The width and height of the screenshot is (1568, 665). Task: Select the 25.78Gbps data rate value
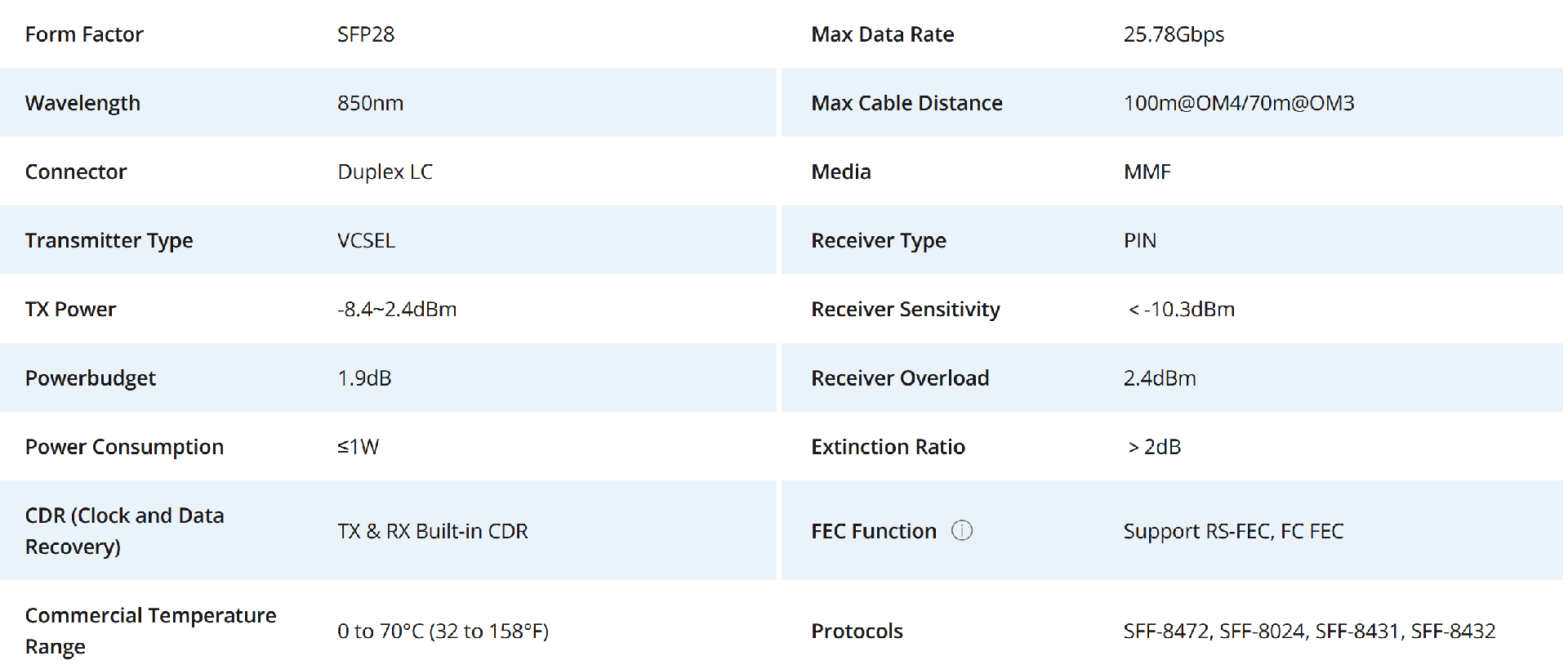tap(1174, 34)
